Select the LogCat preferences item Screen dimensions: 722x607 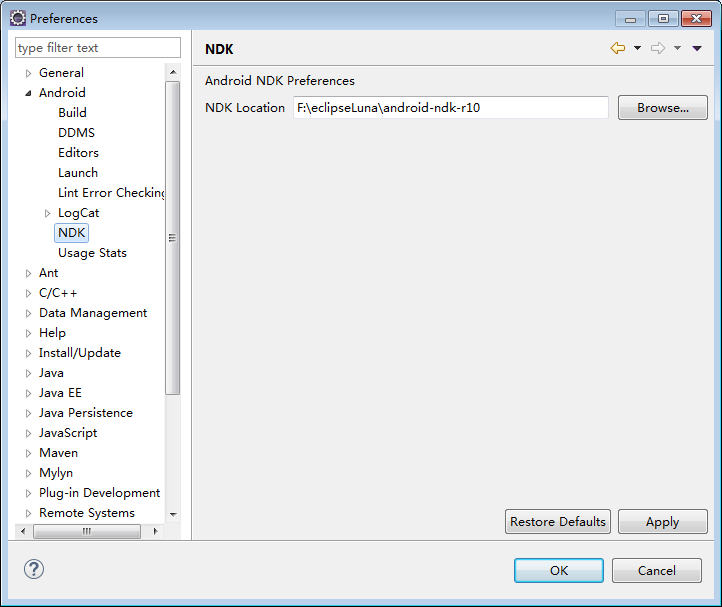tap(78, 213)
